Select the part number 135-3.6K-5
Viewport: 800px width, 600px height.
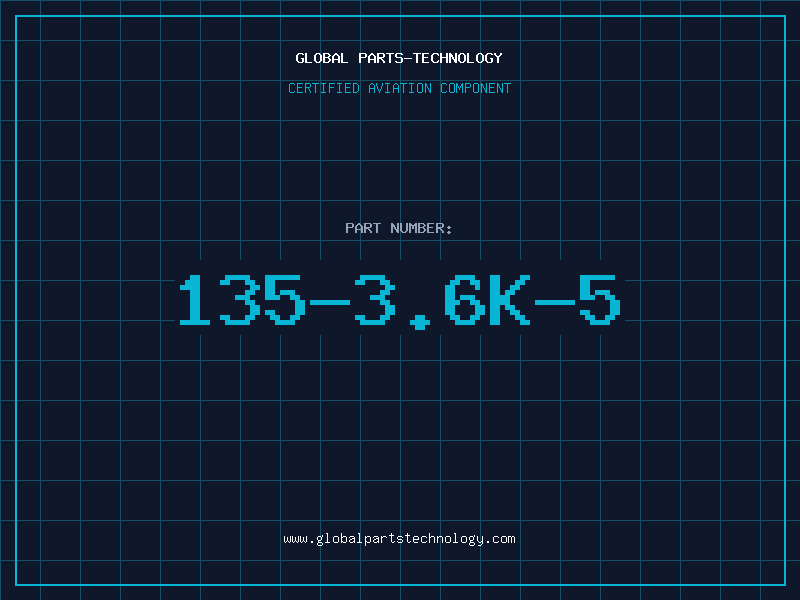point(400,302)
